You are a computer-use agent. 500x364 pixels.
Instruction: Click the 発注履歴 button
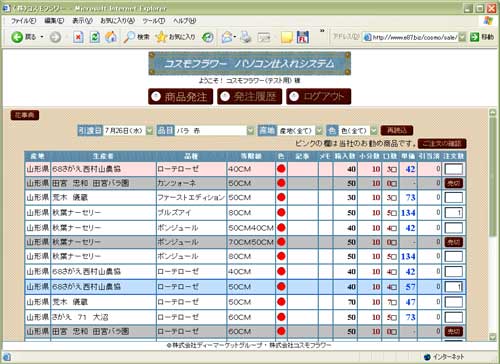tap(250, 97)
